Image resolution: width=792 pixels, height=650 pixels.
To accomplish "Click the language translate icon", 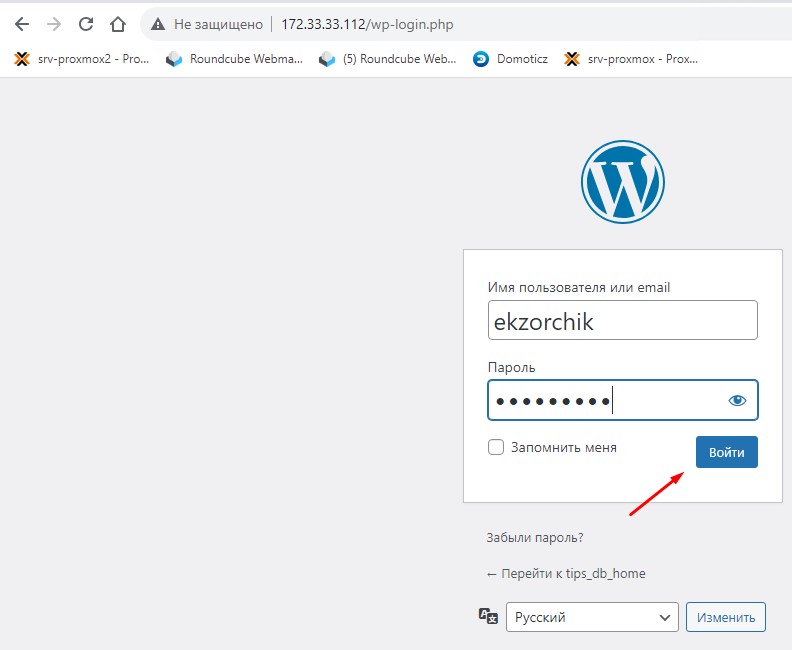I will point(488,617).
